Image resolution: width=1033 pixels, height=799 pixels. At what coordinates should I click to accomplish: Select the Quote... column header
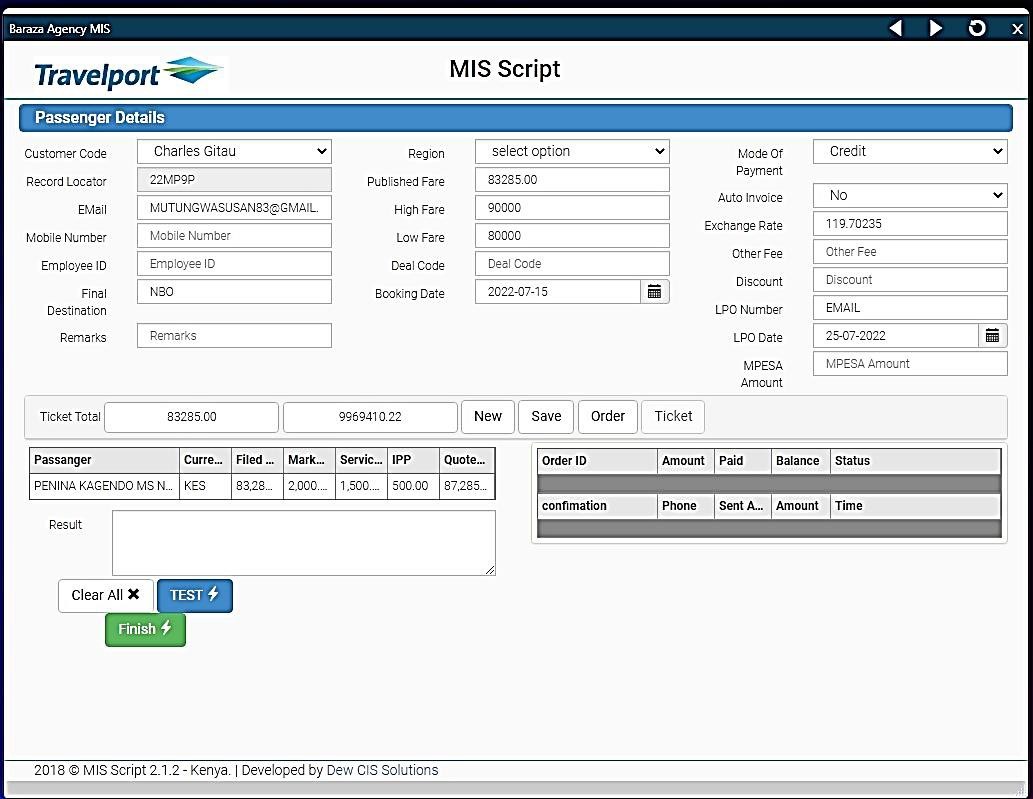coord(466,460)
